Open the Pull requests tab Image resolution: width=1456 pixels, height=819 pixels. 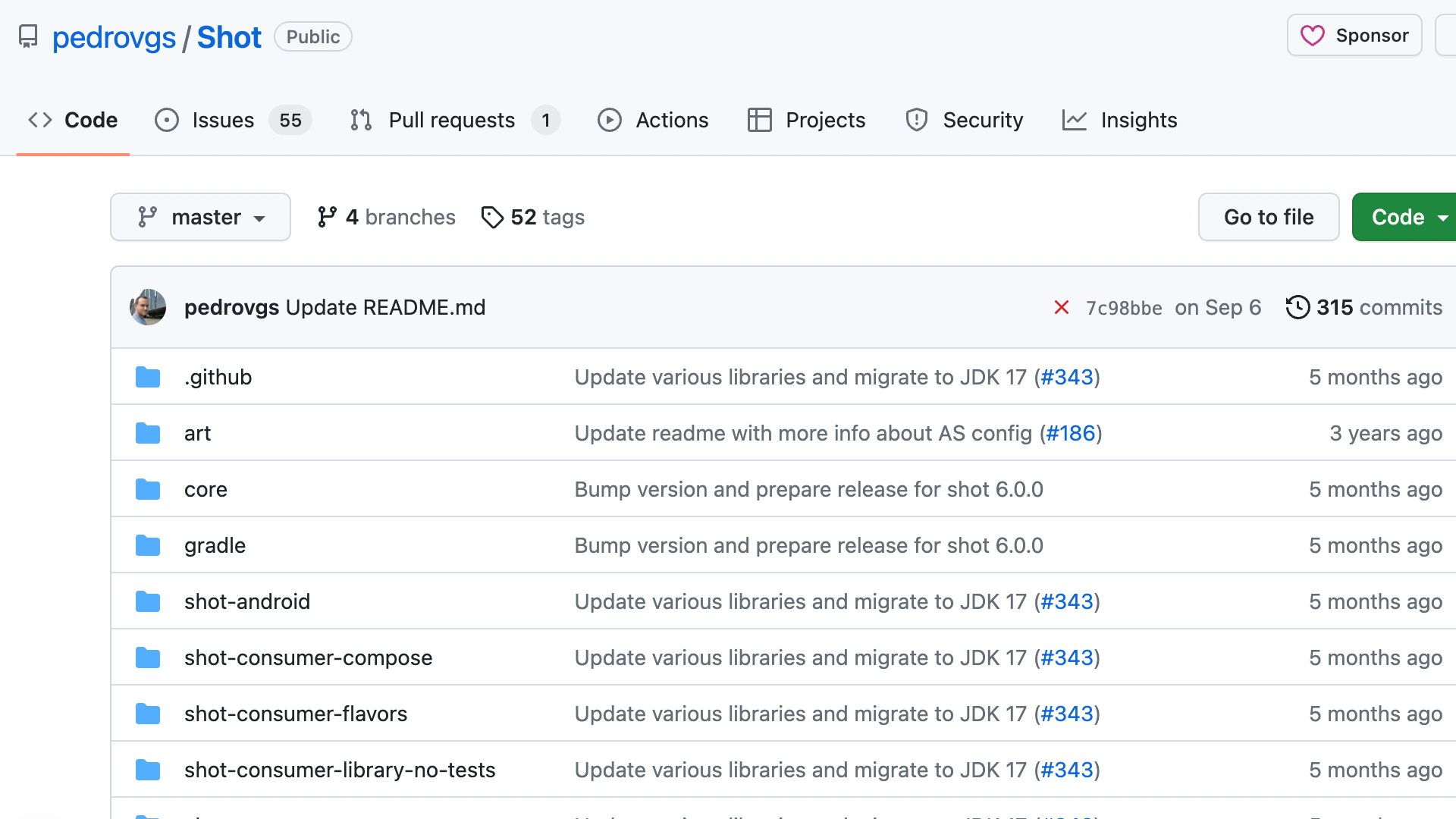point(451,120)
